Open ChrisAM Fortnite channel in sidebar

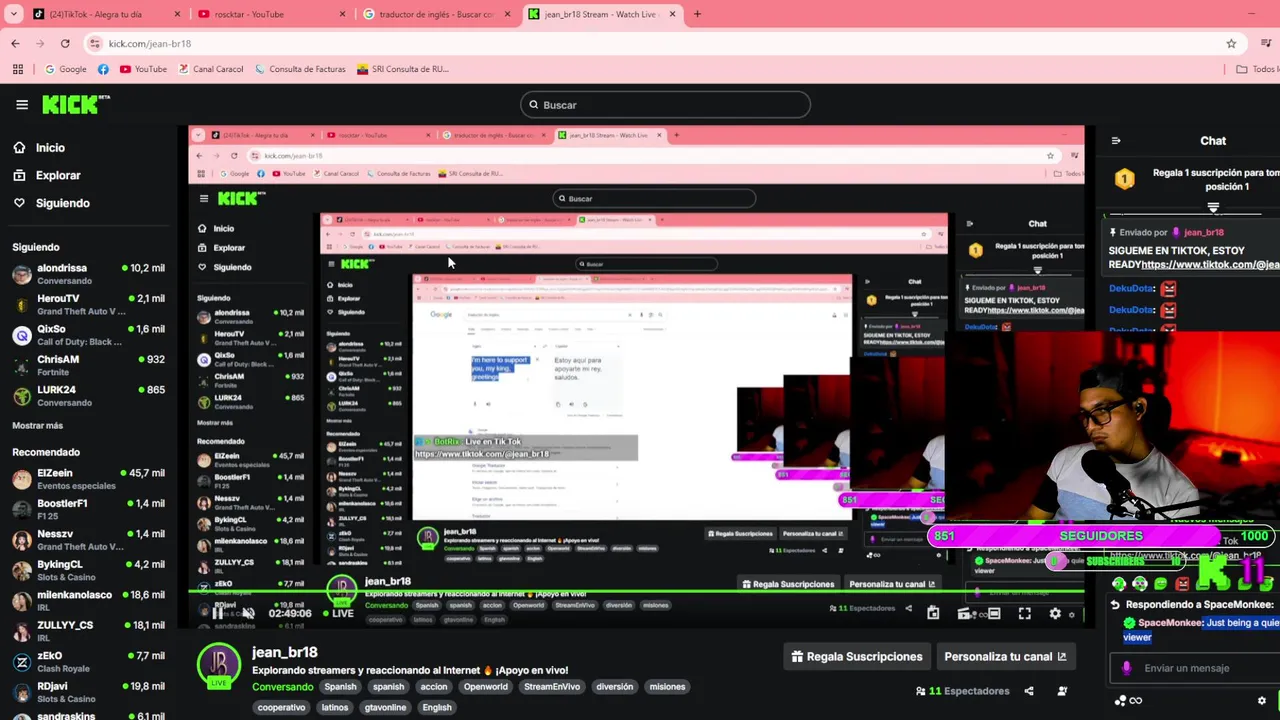tap(88, 365)
